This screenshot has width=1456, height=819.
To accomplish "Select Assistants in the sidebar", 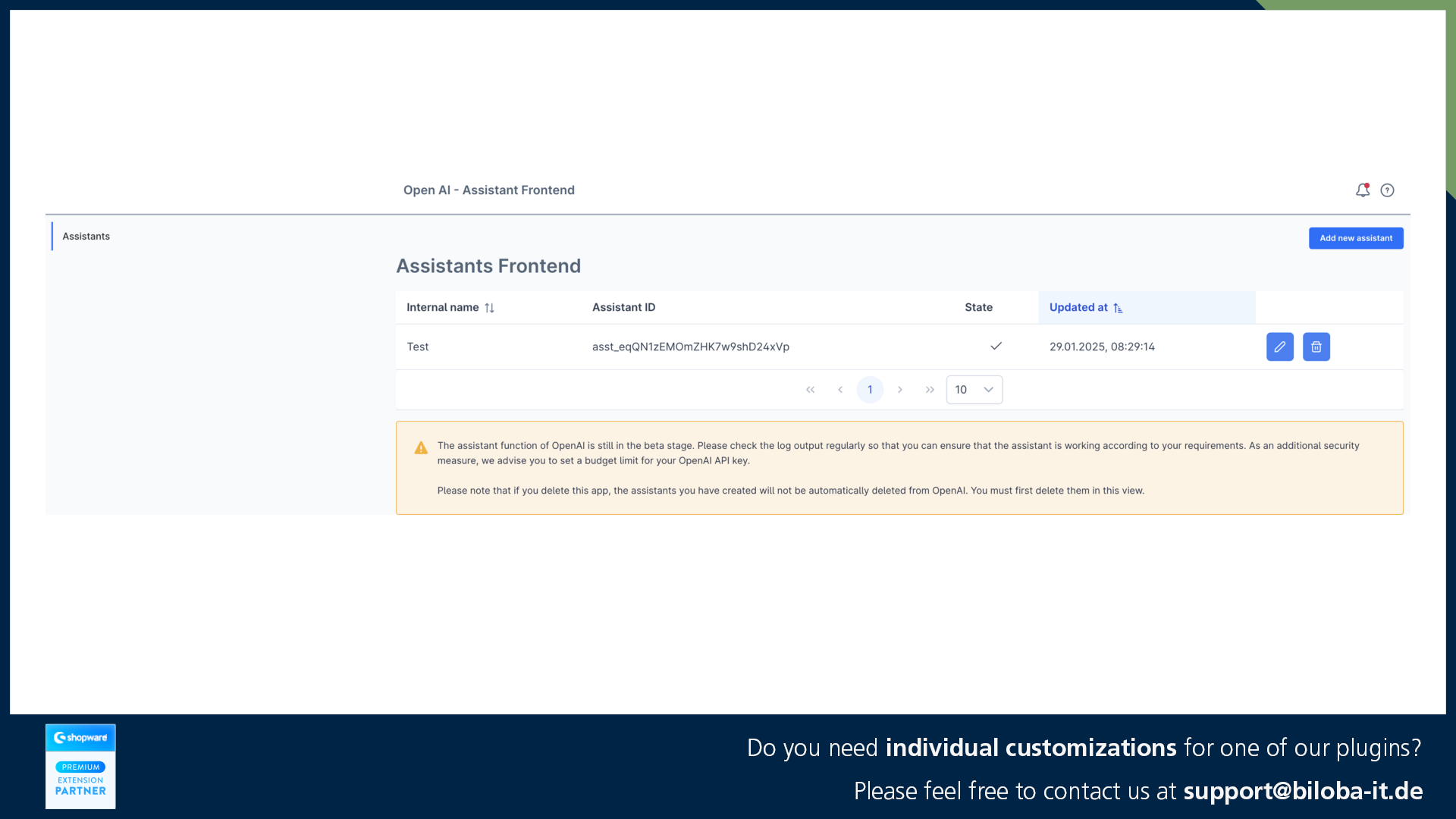I will [x=86, y=237].
